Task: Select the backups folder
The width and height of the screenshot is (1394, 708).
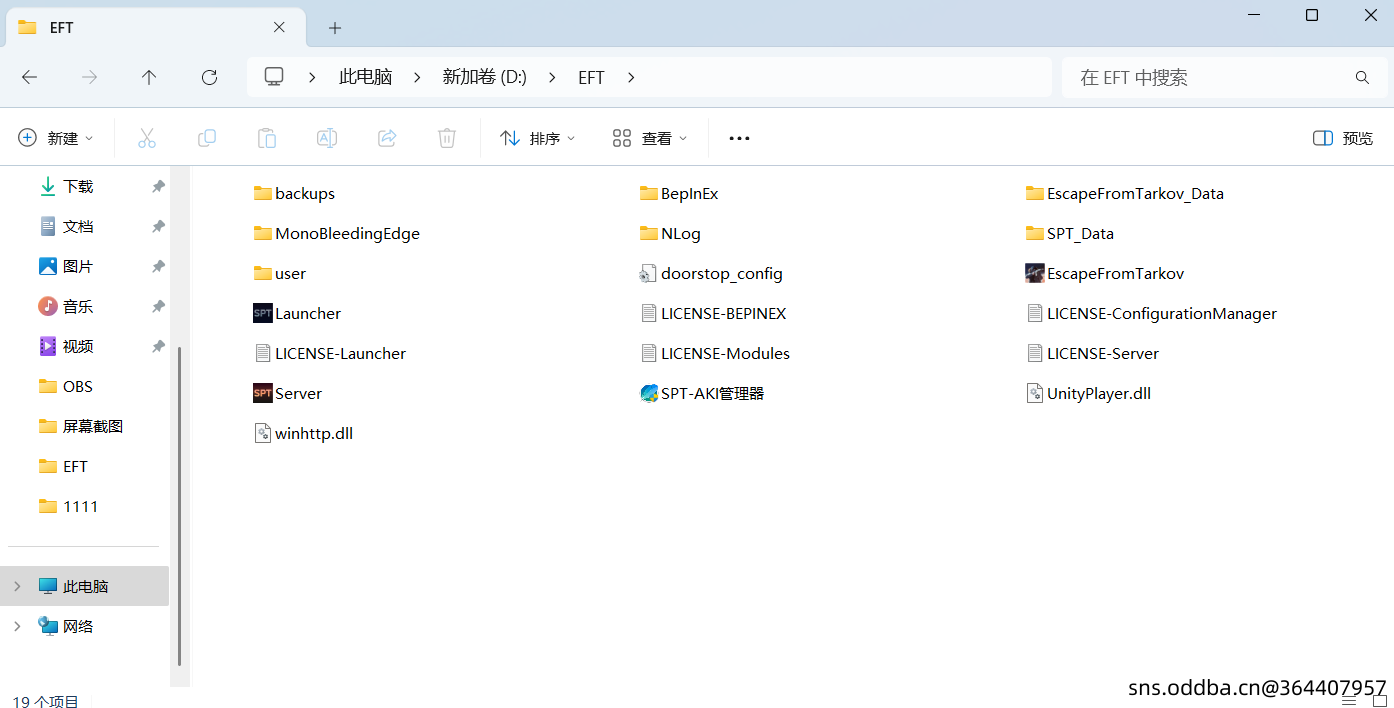Action: [294, 193]
